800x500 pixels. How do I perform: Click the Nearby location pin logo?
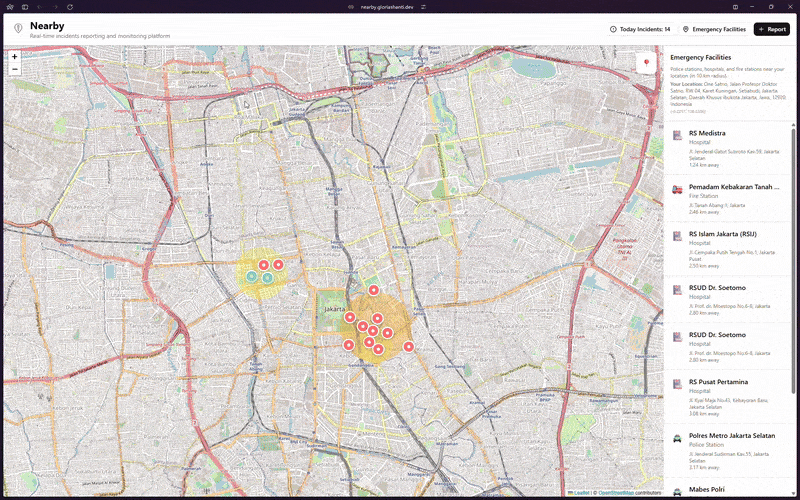(x=18, y=29)
